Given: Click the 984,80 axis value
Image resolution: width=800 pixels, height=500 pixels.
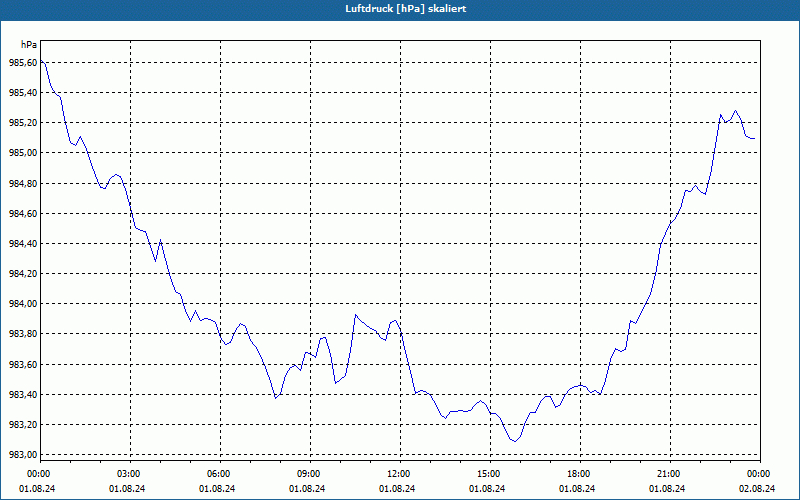Looking at the screenshot, I should (23, 183).
